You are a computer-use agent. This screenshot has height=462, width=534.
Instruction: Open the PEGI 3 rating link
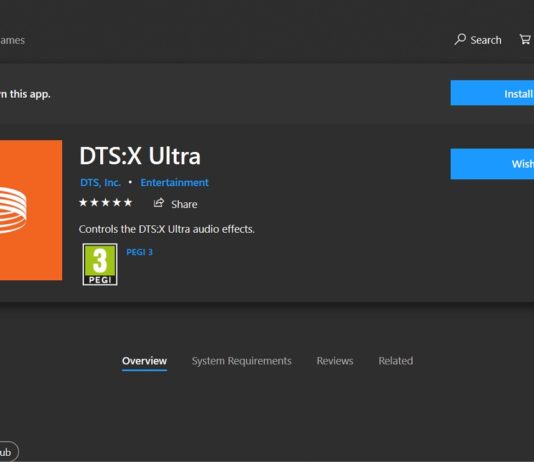[139, 252]
